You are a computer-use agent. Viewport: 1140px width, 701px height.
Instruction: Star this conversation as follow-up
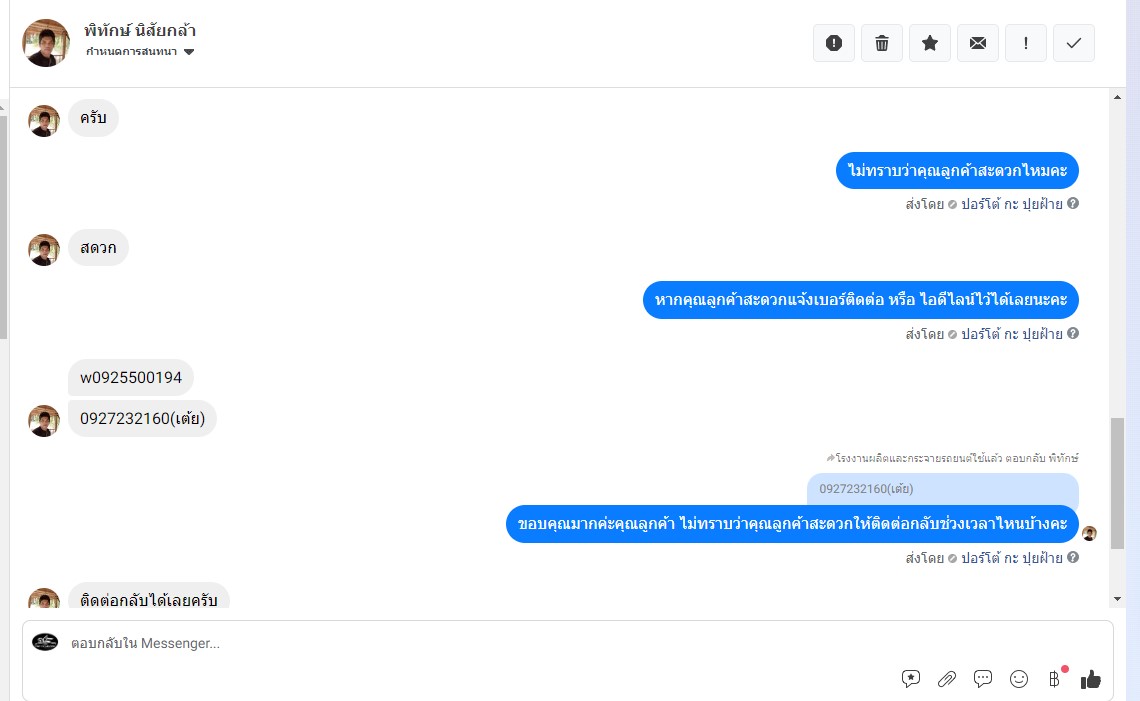(x=929, y=43)
